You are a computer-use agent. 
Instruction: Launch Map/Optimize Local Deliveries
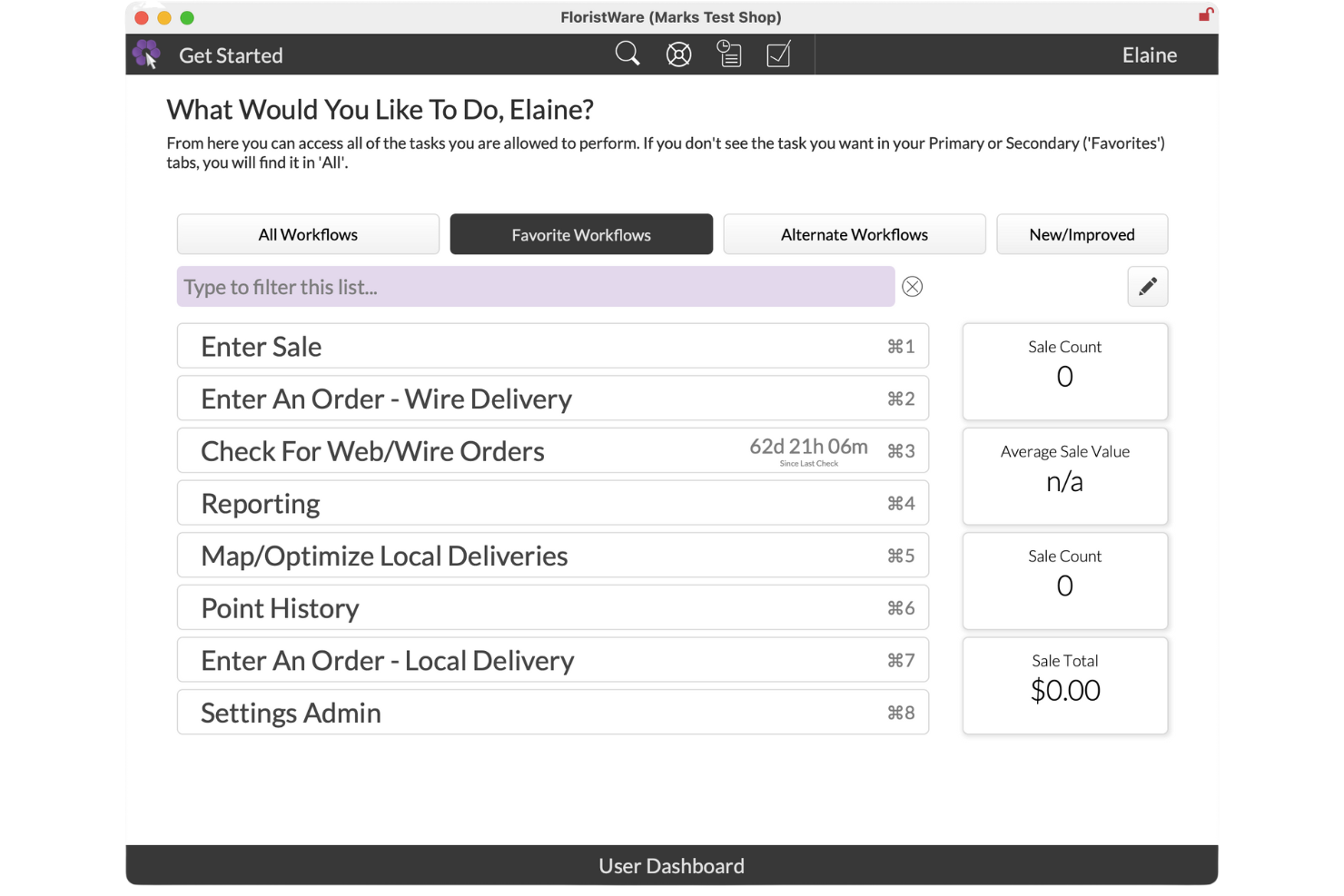pos(552,555)
